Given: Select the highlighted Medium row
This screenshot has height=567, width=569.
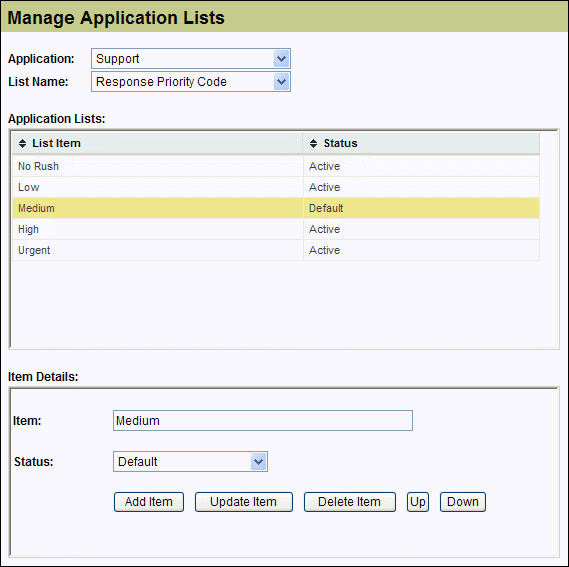Looking at the screenshot, I should pos(276,208).
